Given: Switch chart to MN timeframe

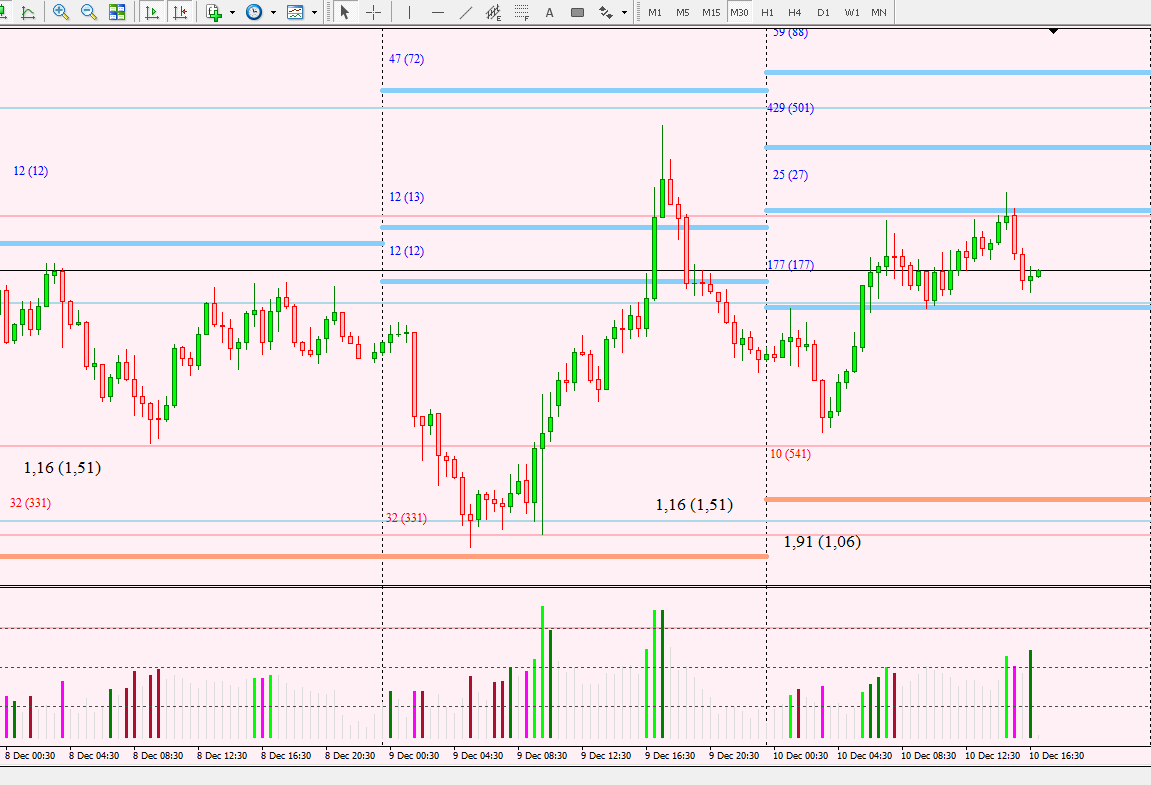Looking at the screenshot, I should tap(879, 12).
